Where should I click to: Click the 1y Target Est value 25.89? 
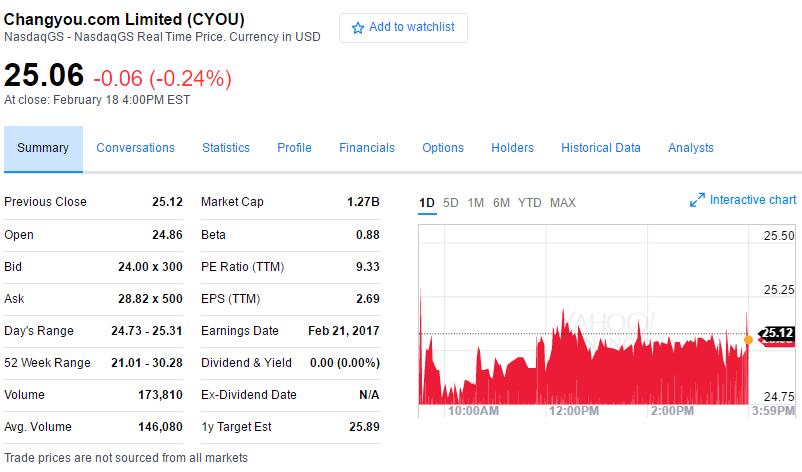364,427
